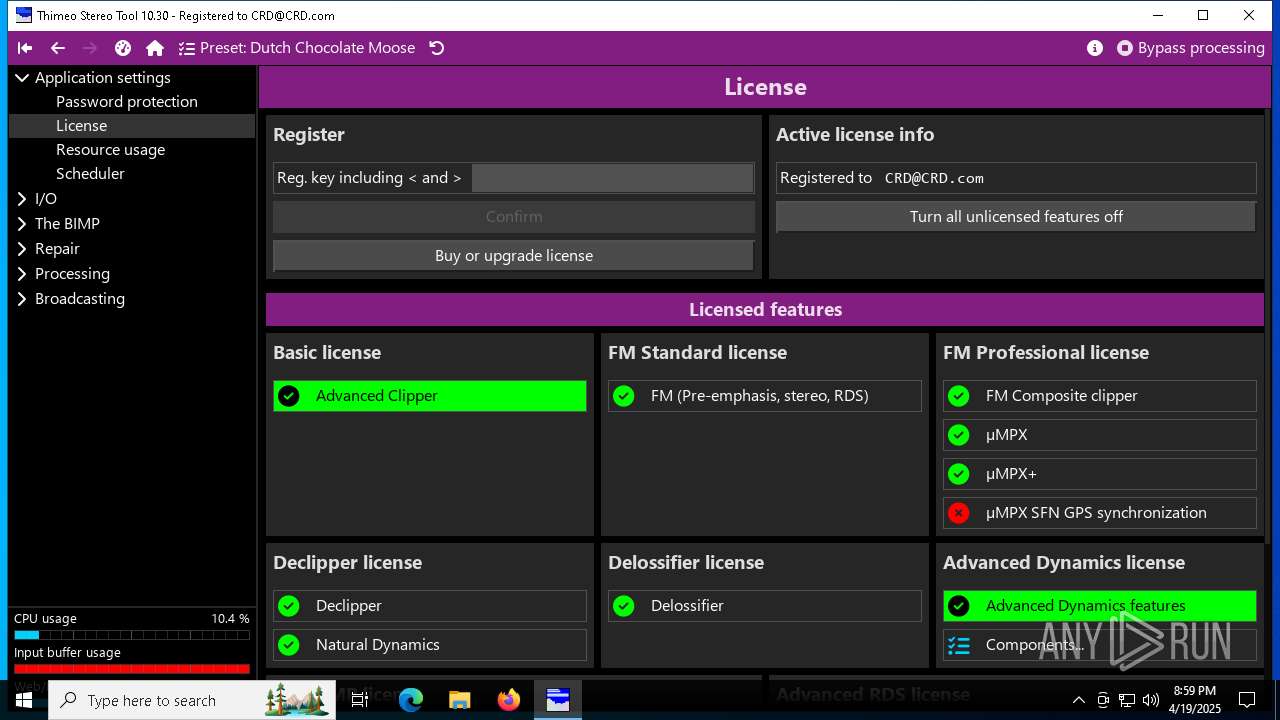The image size is (1280, 720).
Task: Toggle Advanced Clipper feature
Action: click(430, 396)
